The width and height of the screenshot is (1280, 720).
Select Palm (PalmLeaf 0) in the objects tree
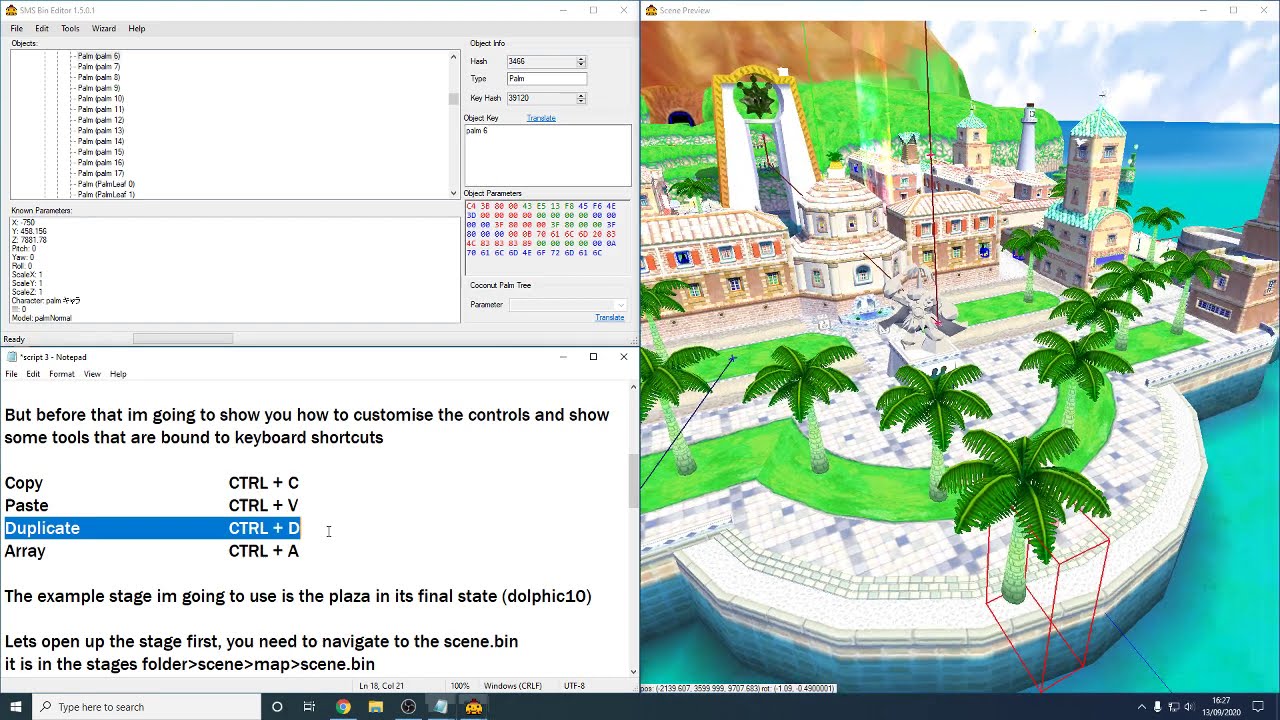[106, 184]
